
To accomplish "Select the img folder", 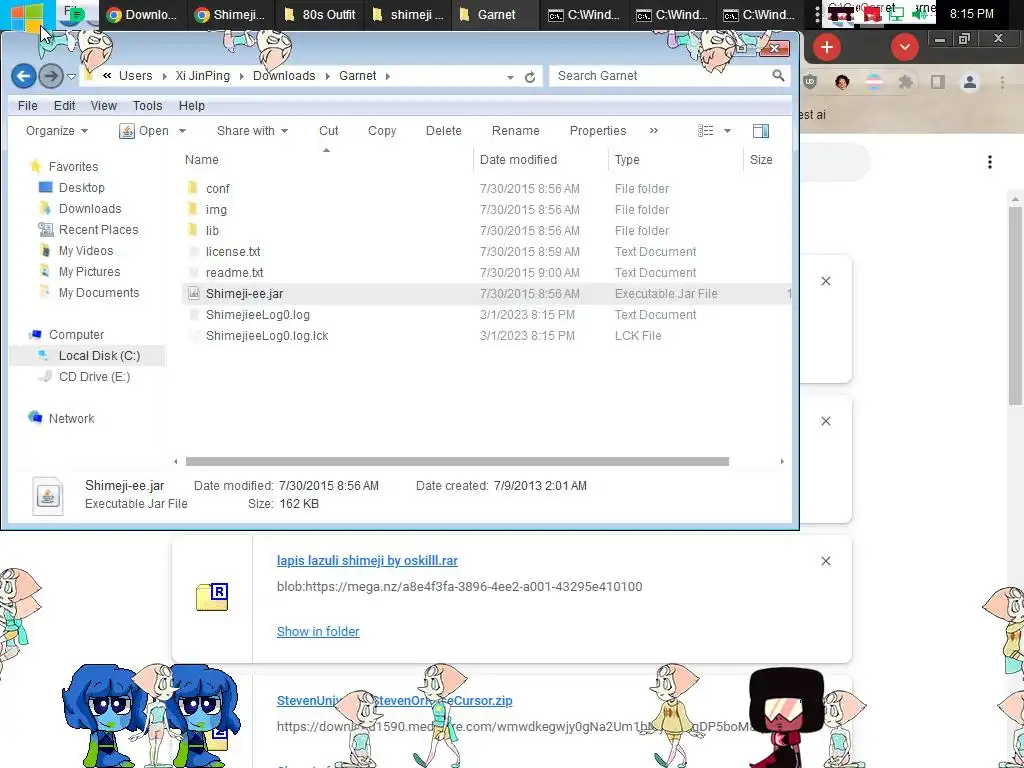I will click(x=216, y=210).
